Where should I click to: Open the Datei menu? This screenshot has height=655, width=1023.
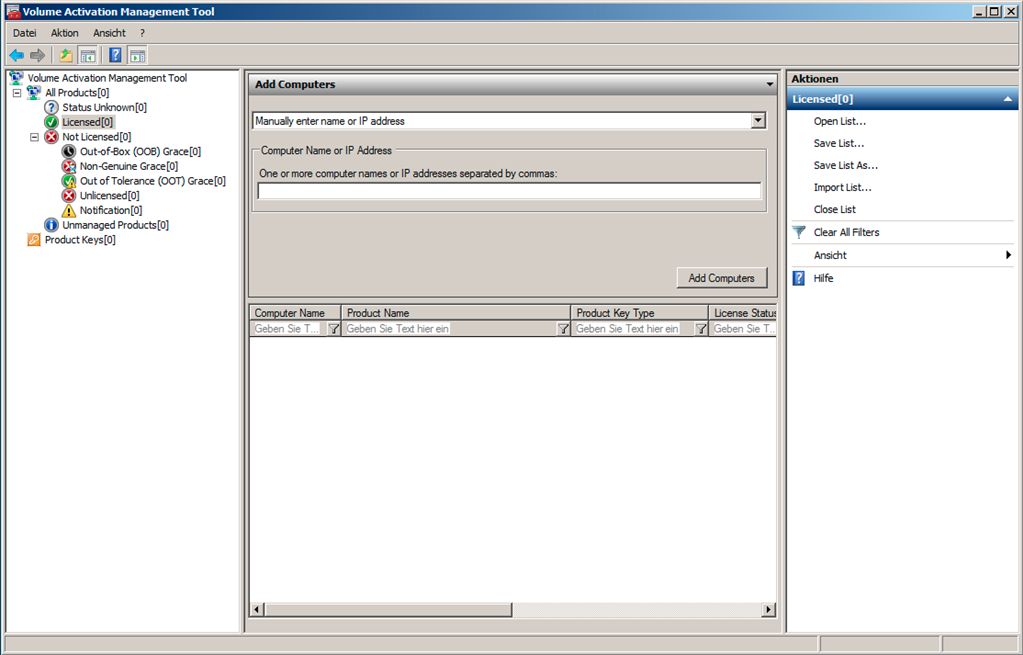click(25, 33)
